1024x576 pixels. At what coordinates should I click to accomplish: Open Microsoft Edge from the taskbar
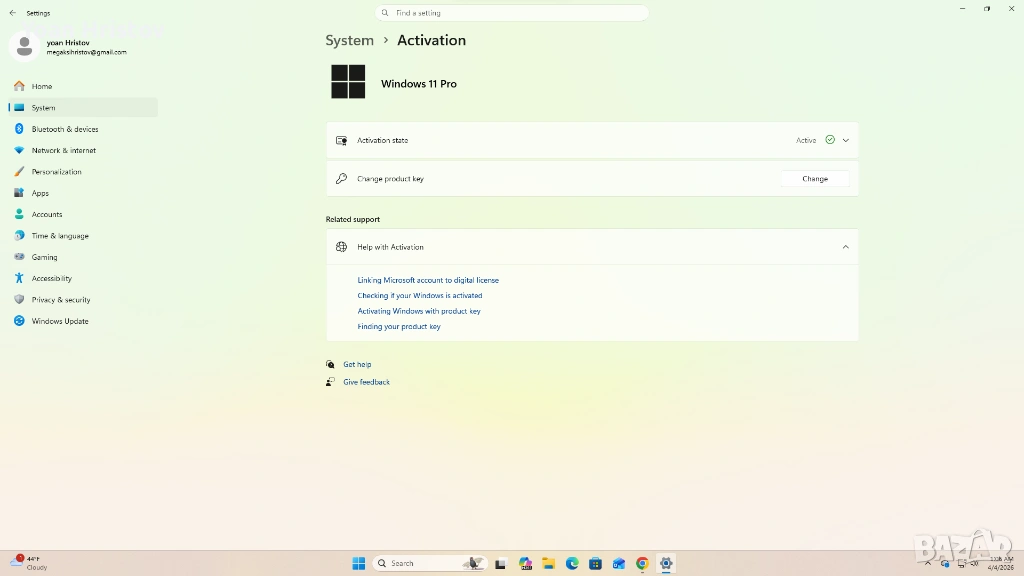[572, 564]
